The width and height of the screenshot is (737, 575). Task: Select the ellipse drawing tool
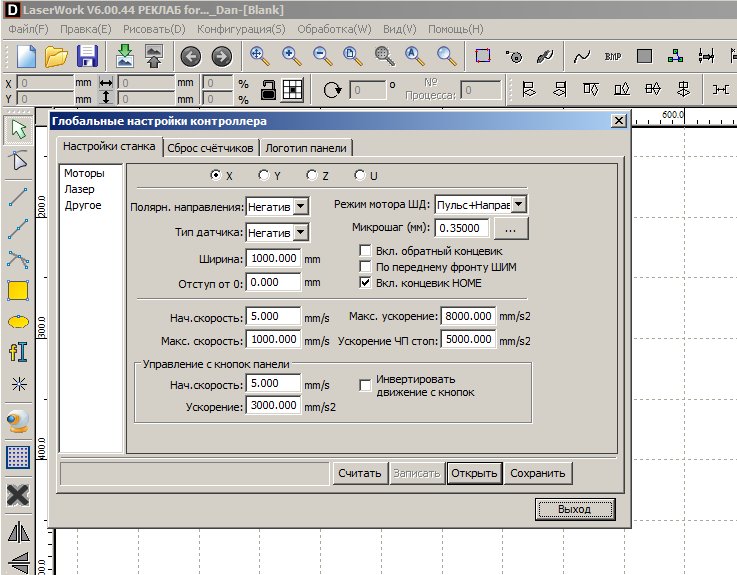coord(17,321)
